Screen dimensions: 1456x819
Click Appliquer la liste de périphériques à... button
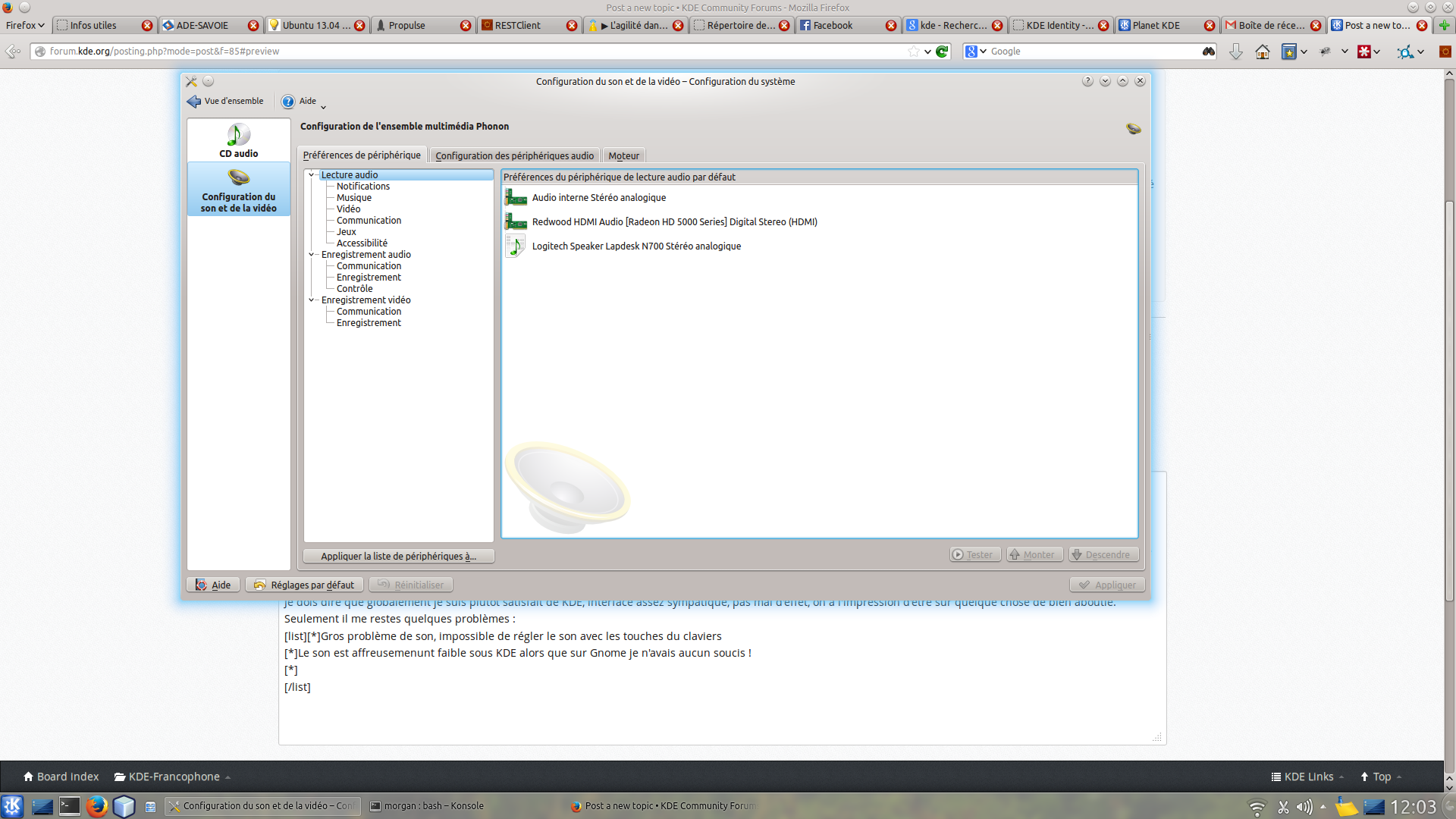pyautogui.click(x=399, y=556)
